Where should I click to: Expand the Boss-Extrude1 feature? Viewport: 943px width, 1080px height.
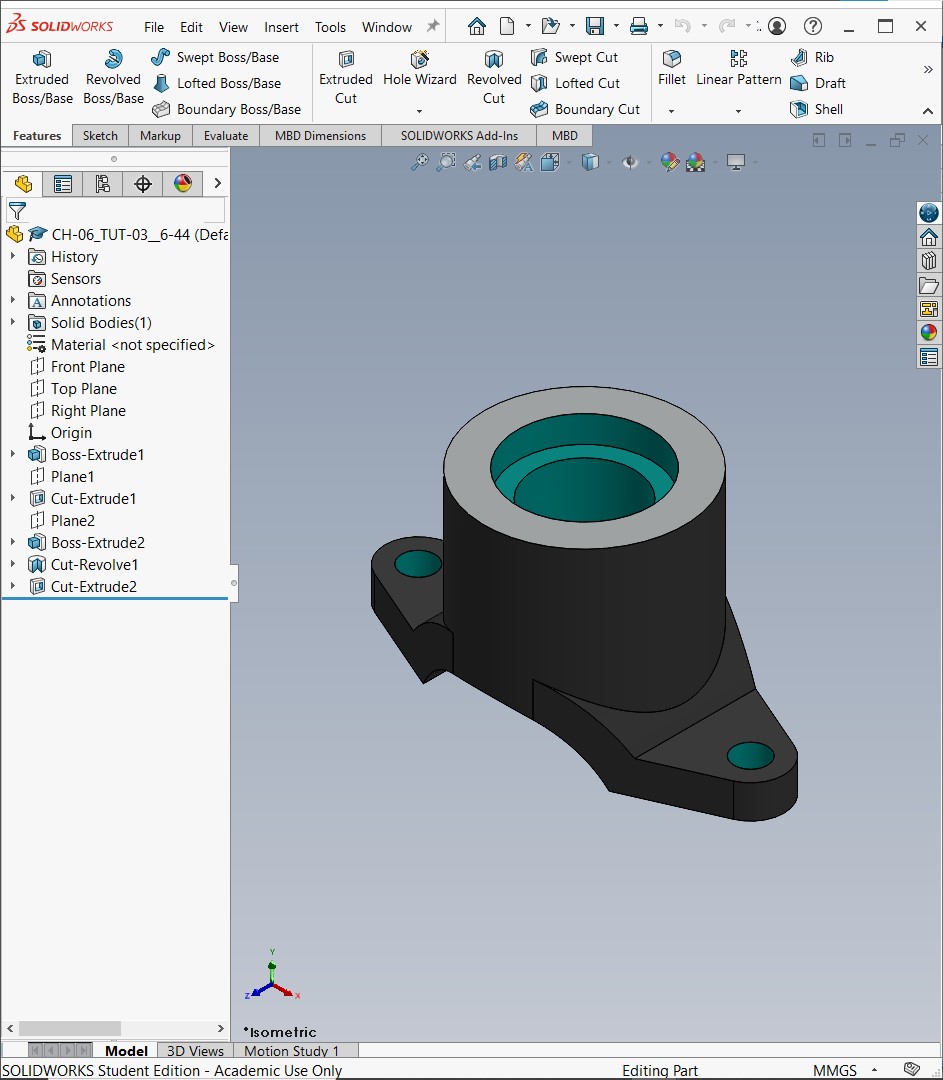click(12, 455)
